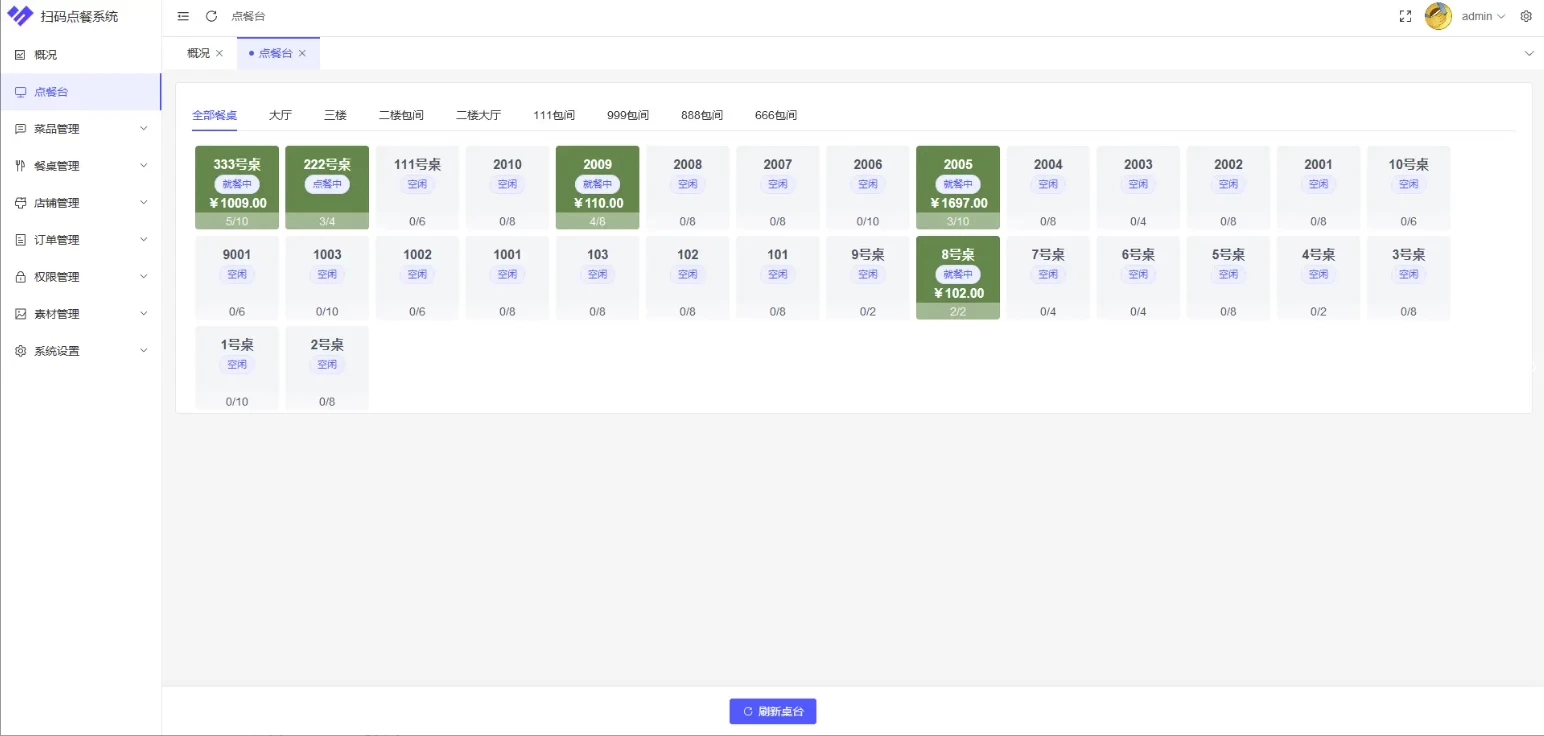The height and width of the screenshot is (736, 1544).
Task: Click the scan-order system logo
Action: pyautogui.click(x=20, y=16)
